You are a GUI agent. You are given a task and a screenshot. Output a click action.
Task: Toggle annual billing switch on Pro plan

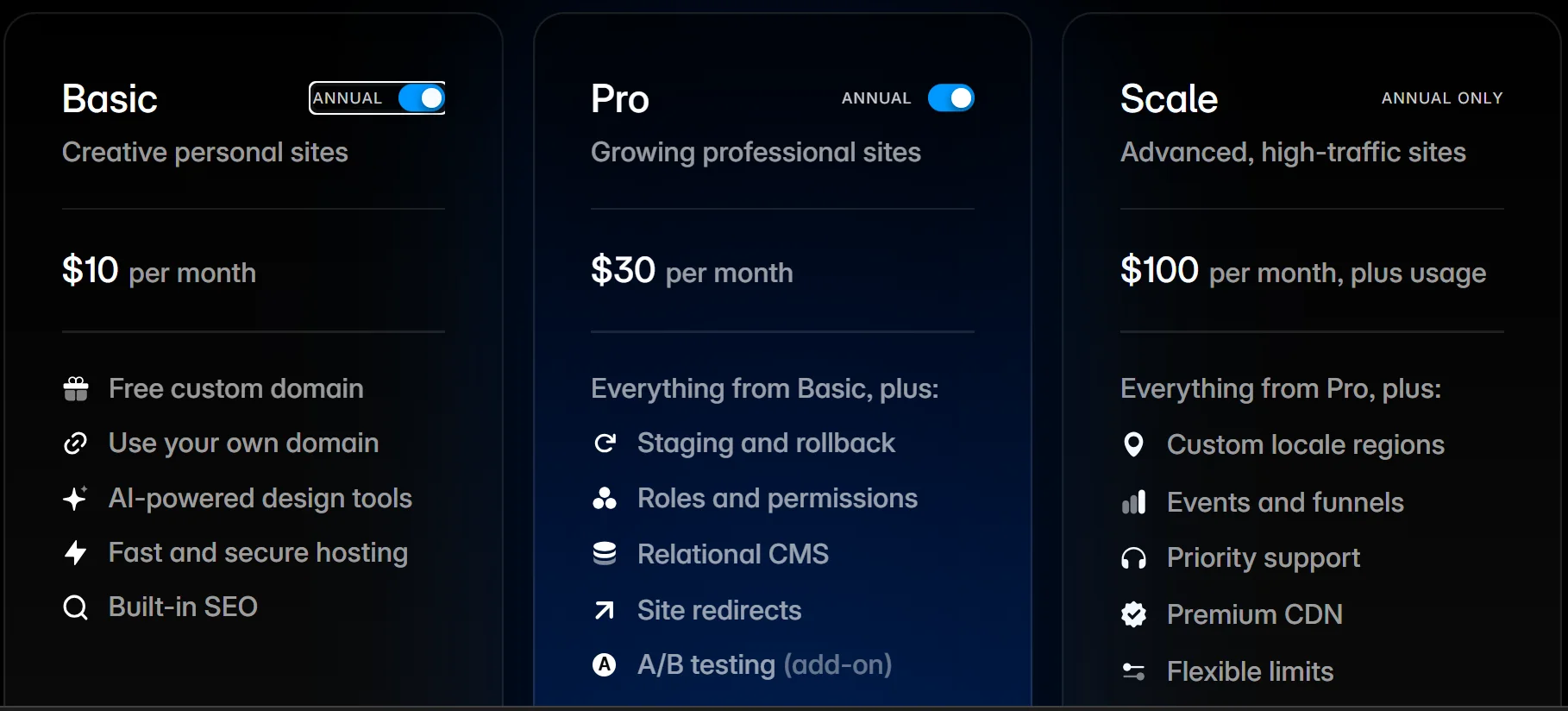[x=950, y=98]
